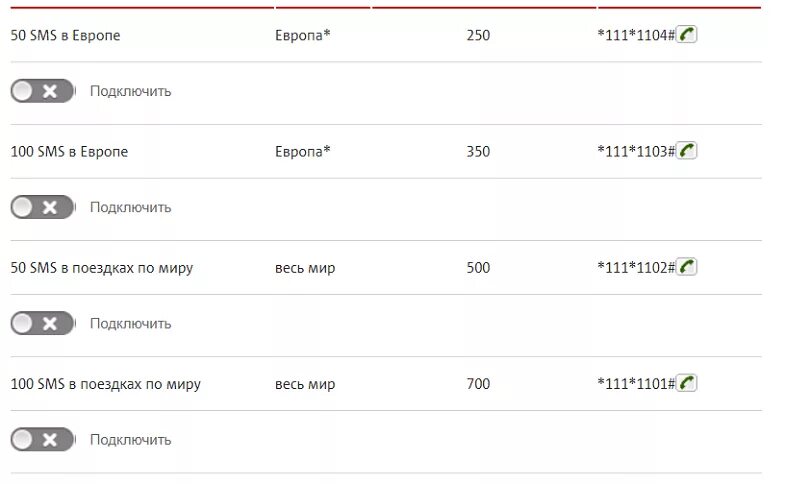785x484 pixels.
Task: Select the 50 SMS в Европе option name
Action: coord(66,36)
